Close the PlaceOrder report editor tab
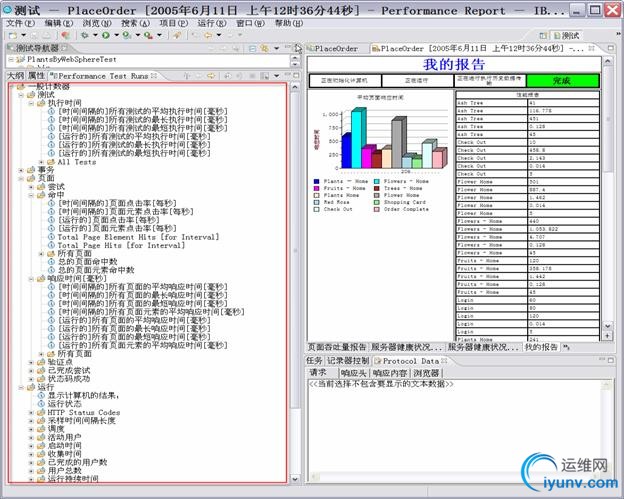This screenshot has width=624, height=499. click(591, 48)
